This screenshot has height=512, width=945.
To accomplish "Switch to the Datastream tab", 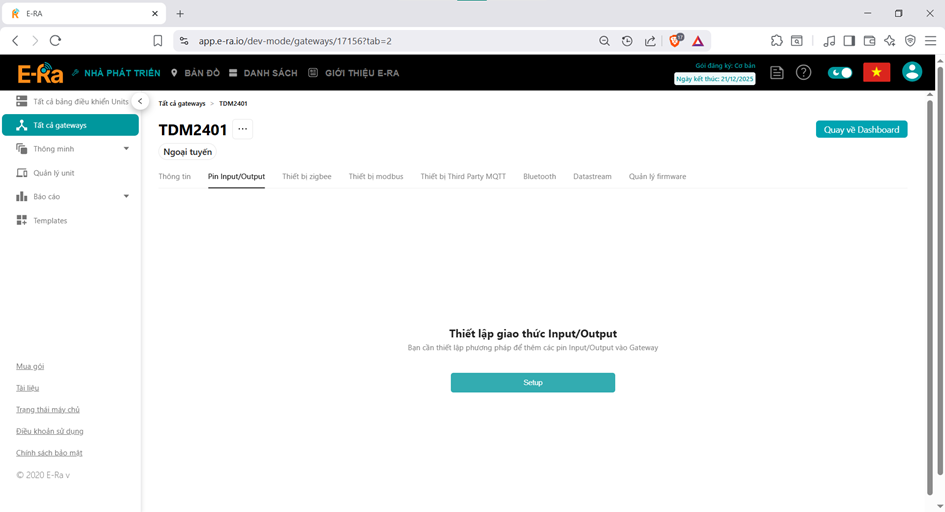I will (x=592, y=176).
